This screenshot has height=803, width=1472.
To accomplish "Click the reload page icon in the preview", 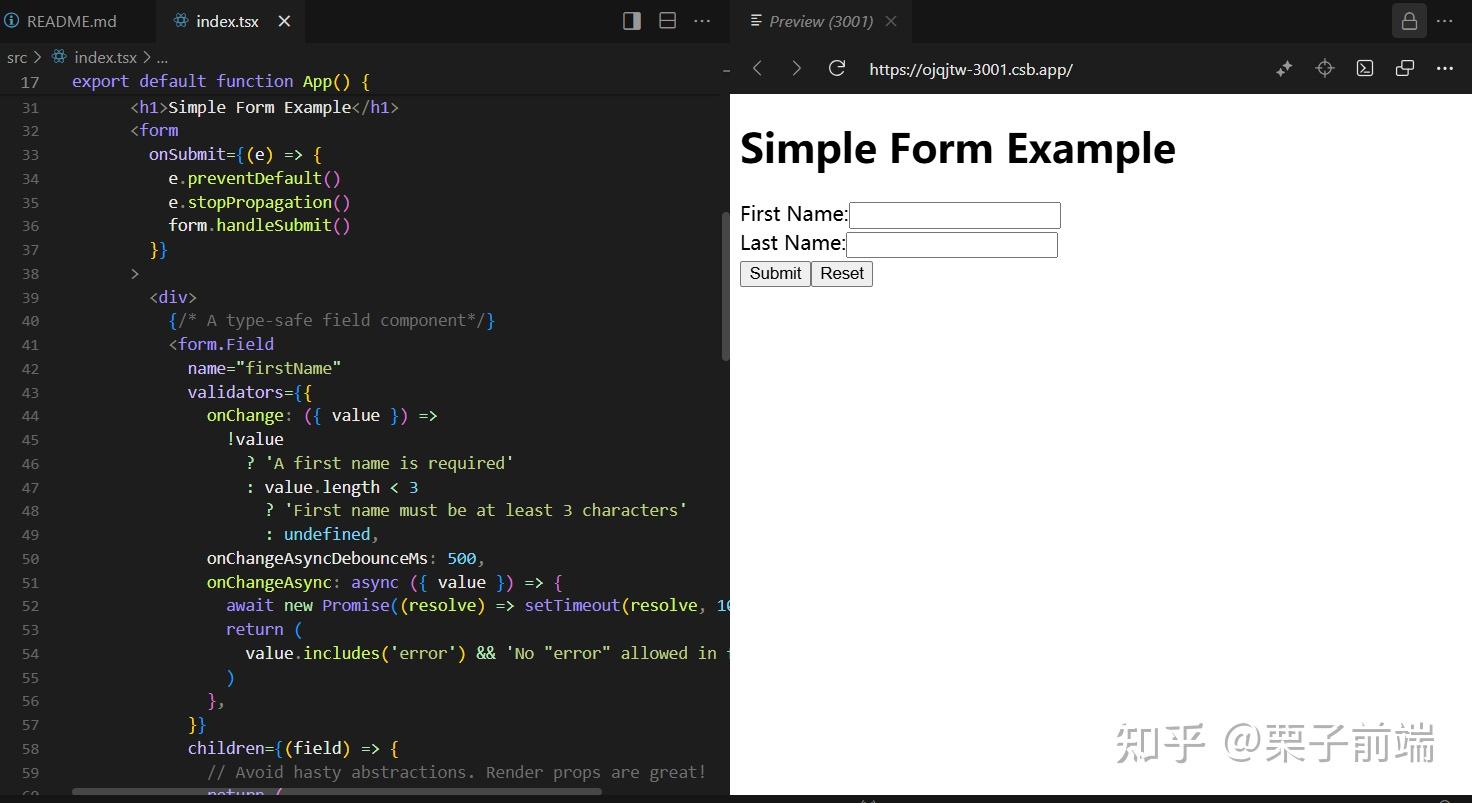I will [837, 68].
